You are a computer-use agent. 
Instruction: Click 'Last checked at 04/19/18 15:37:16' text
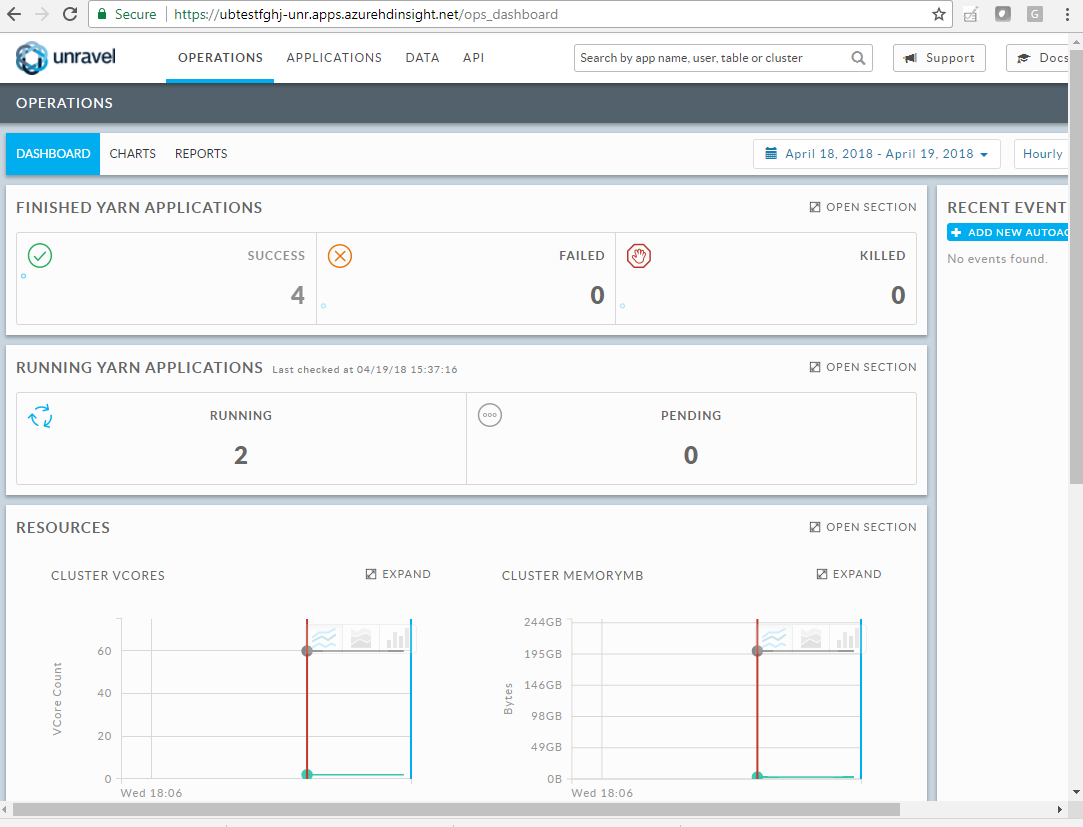[x=365, y=370]
